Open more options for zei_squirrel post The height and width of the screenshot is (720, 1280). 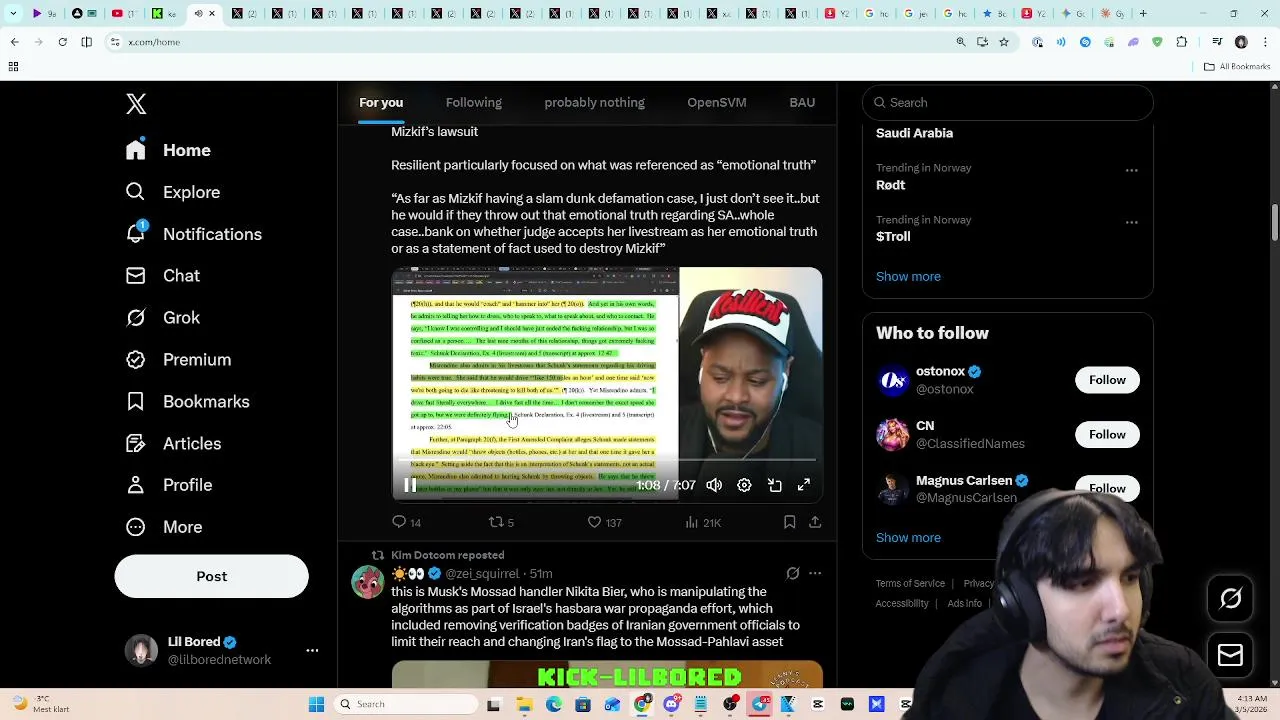(x=815, y=573)
